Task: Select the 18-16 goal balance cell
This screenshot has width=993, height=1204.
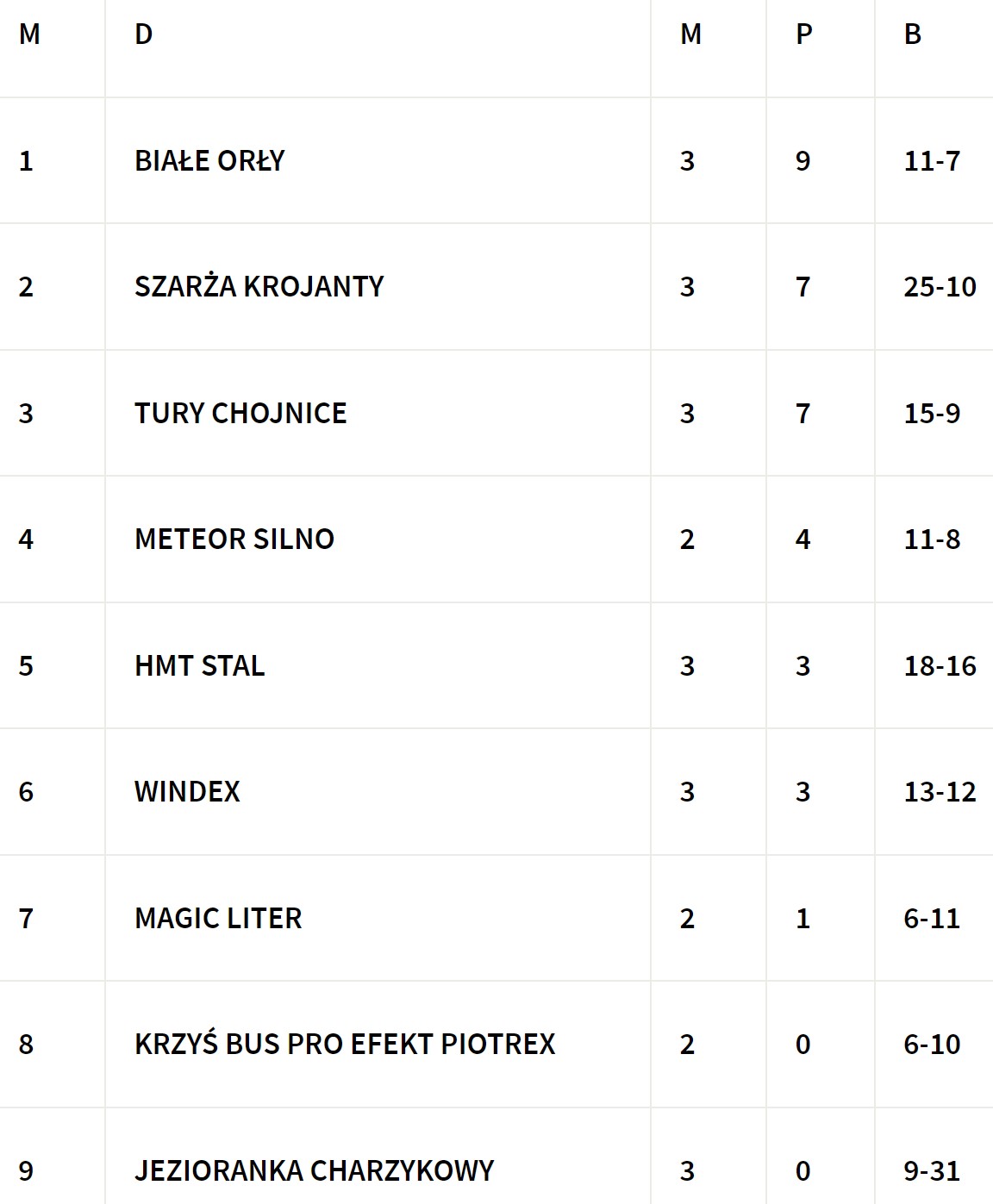Action: point(940,666)
